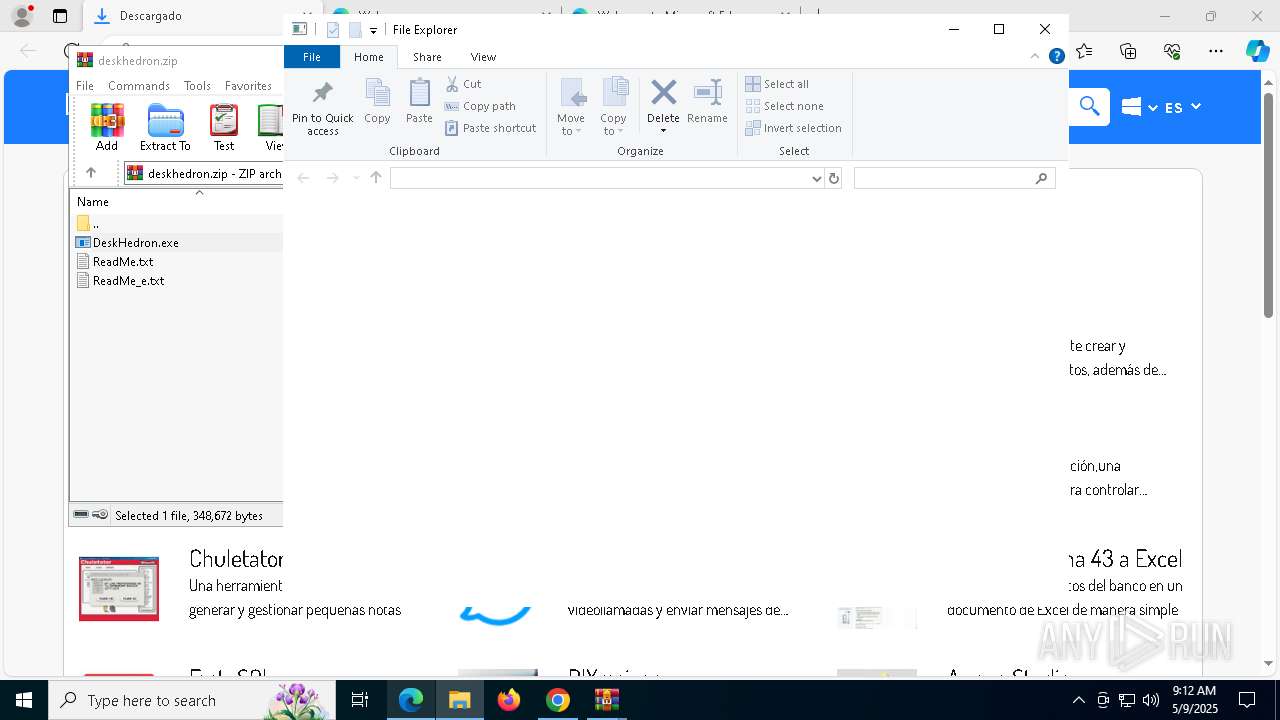Click the taskbar search box
Screen dimensions: 1280x720
192,700
